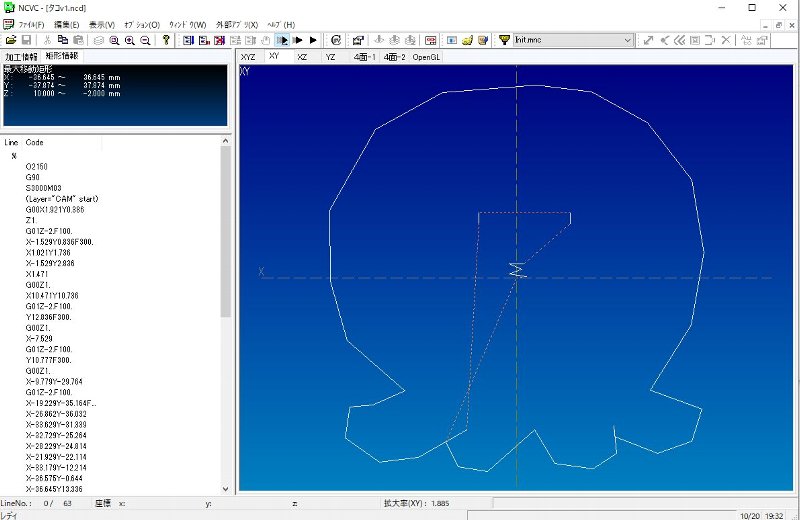The width and height of the screenshot is (800, 520).
Task: Click the Open file folder icon
Action: [11, 40]
